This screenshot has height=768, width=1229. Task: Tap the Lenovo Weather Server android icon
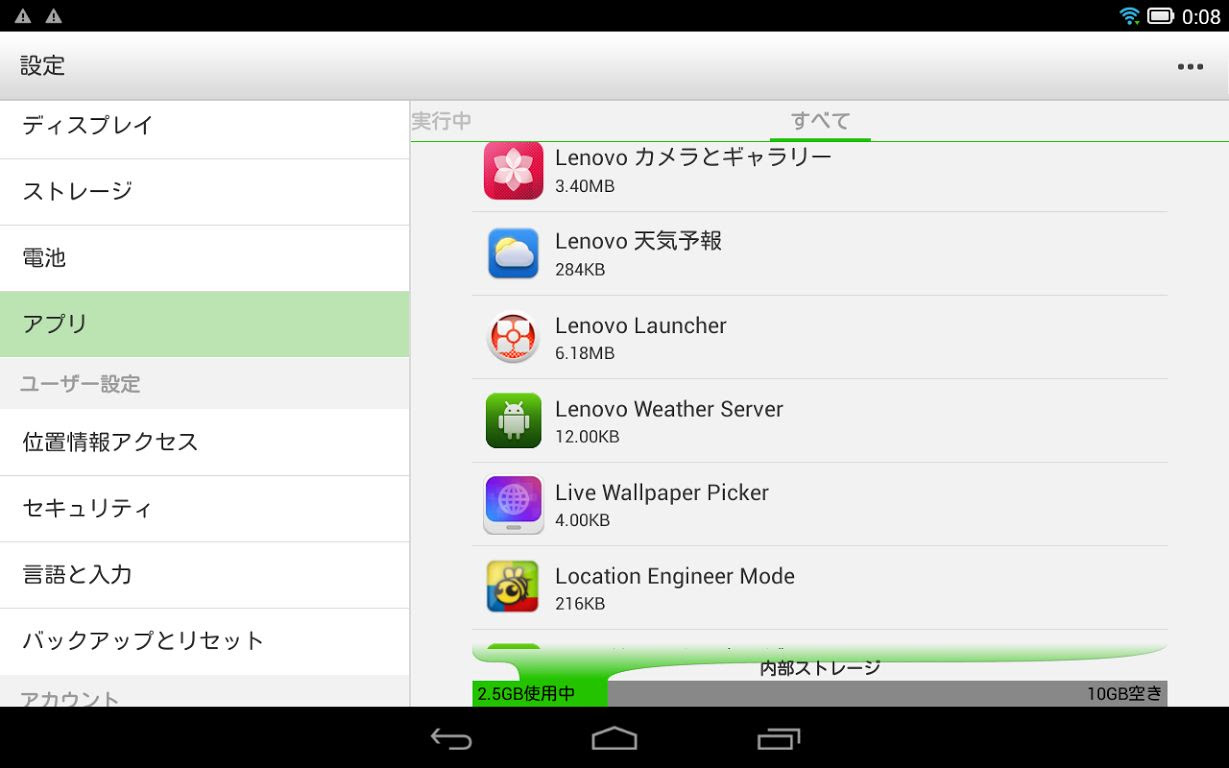tap(513, 421)
